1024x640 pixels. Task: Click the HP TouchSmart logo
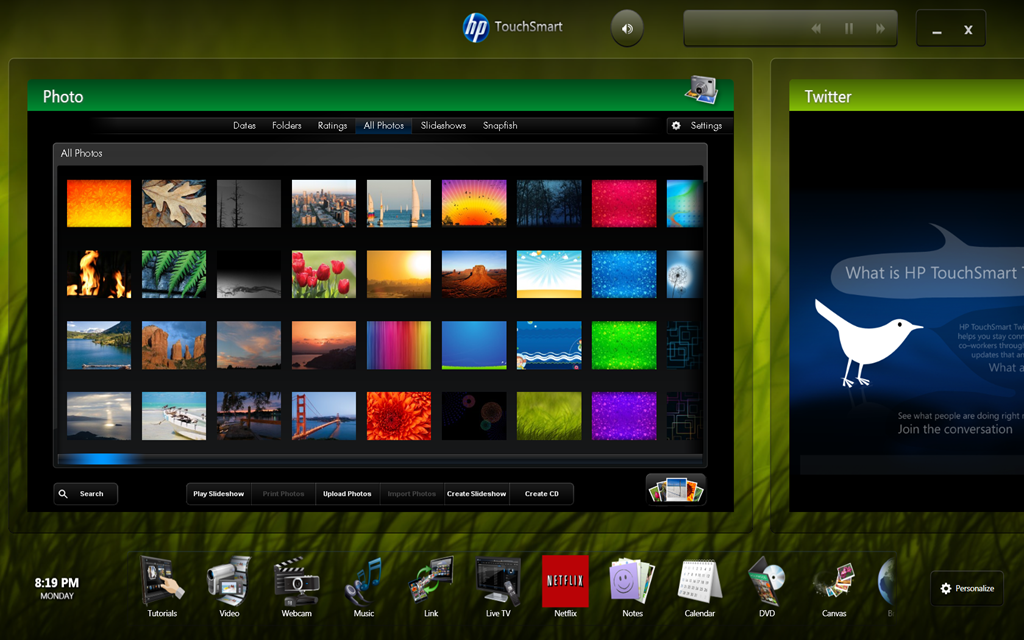(x=513, y=27)
